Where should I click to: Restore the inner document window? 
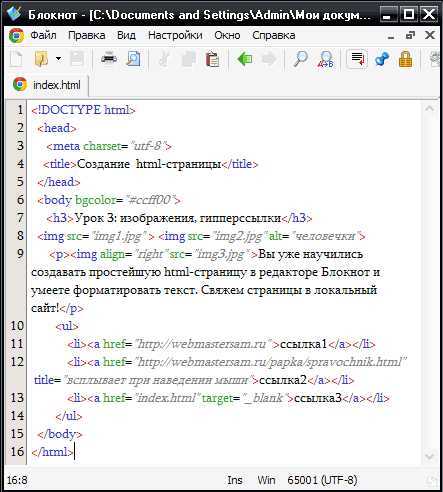click(410, 35)
